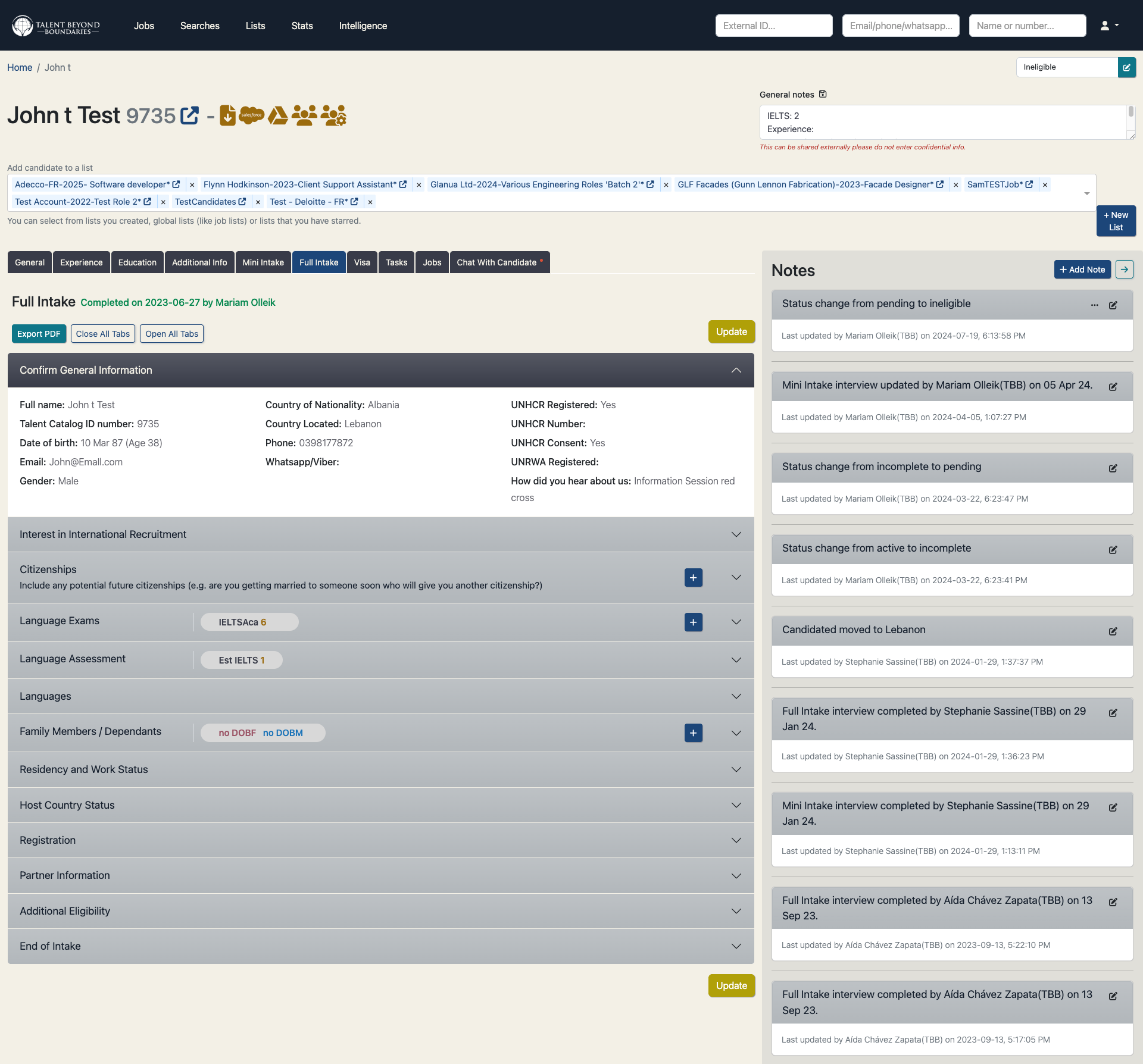
Task: Switch to the Education tab
Action: (x=137, y=262)
